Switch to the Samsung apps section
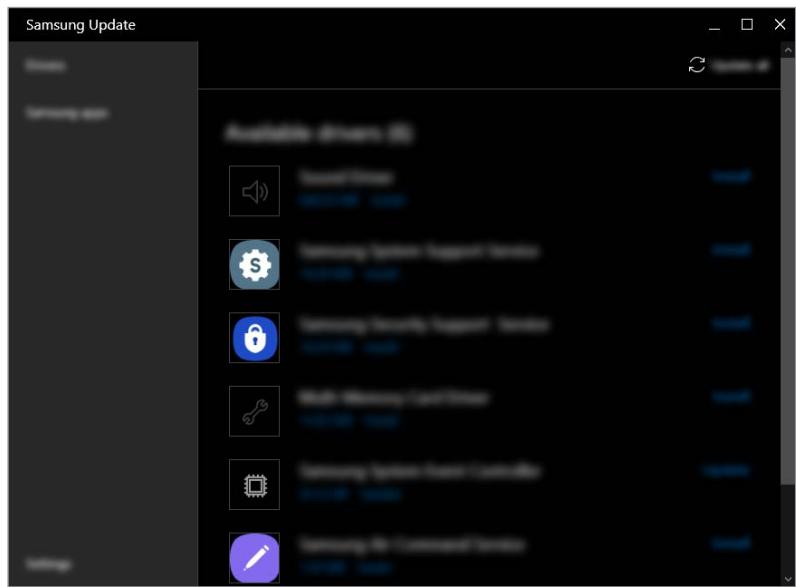This screenshot has height=587, width=796. 67,112
